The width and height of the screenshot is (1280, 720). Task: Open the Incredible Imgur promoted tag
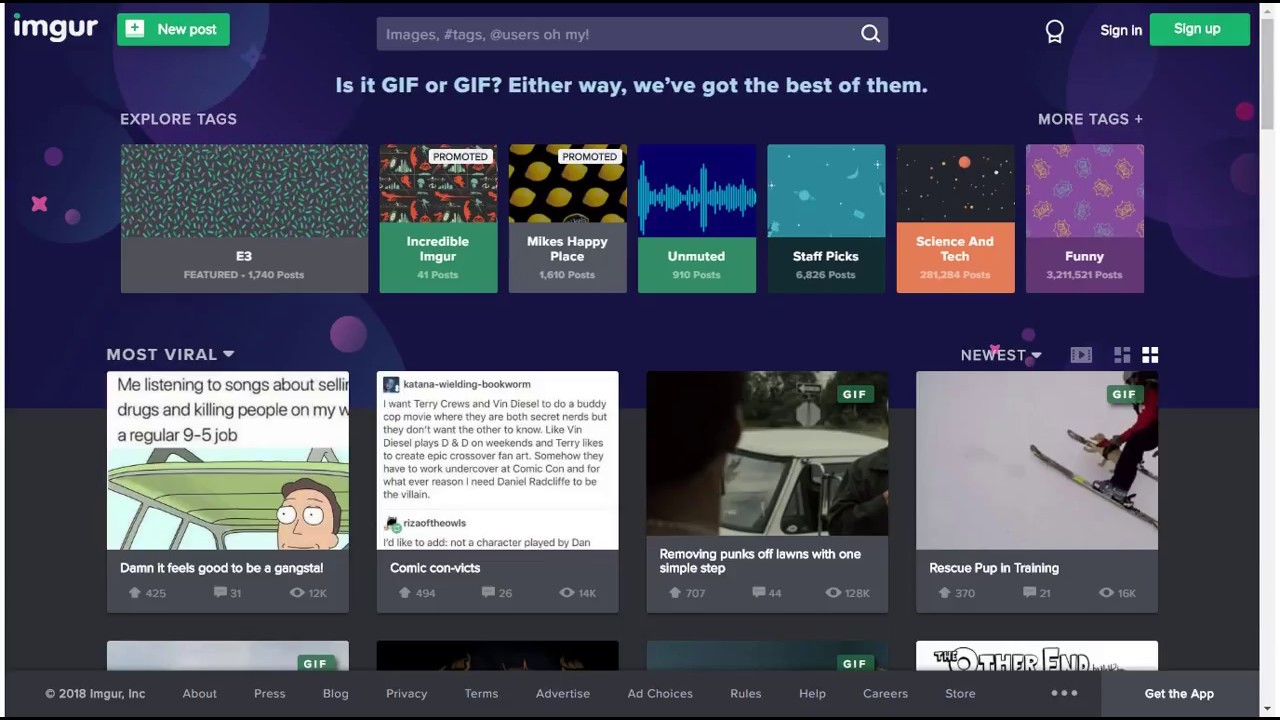[438, 218]
